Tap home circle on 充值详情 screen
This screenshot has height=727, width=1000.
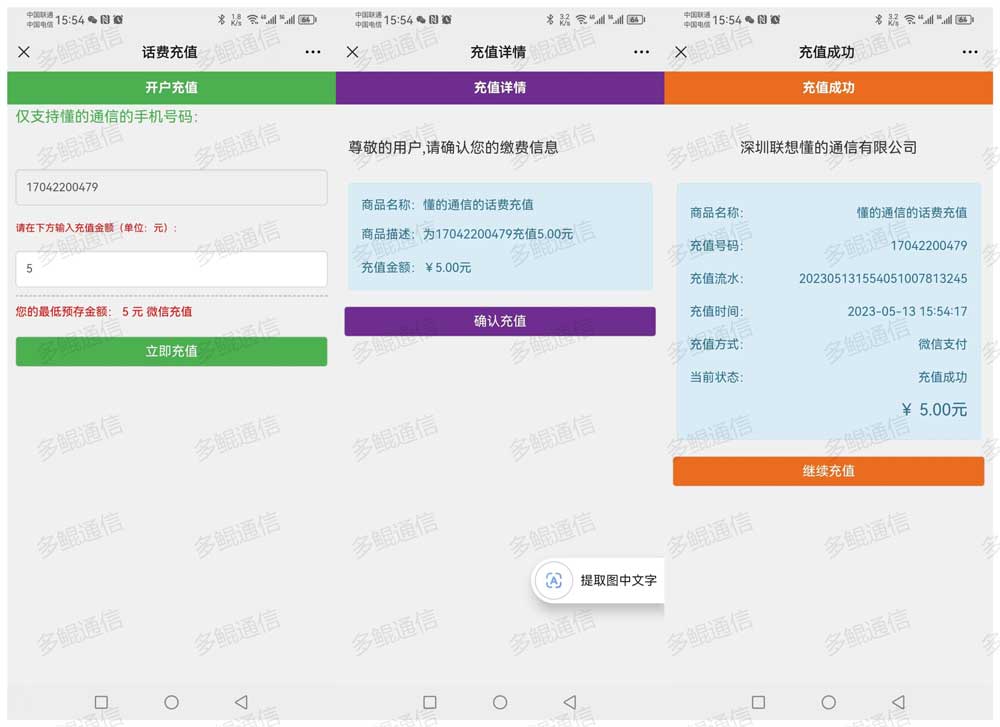[x=500, y=702]
